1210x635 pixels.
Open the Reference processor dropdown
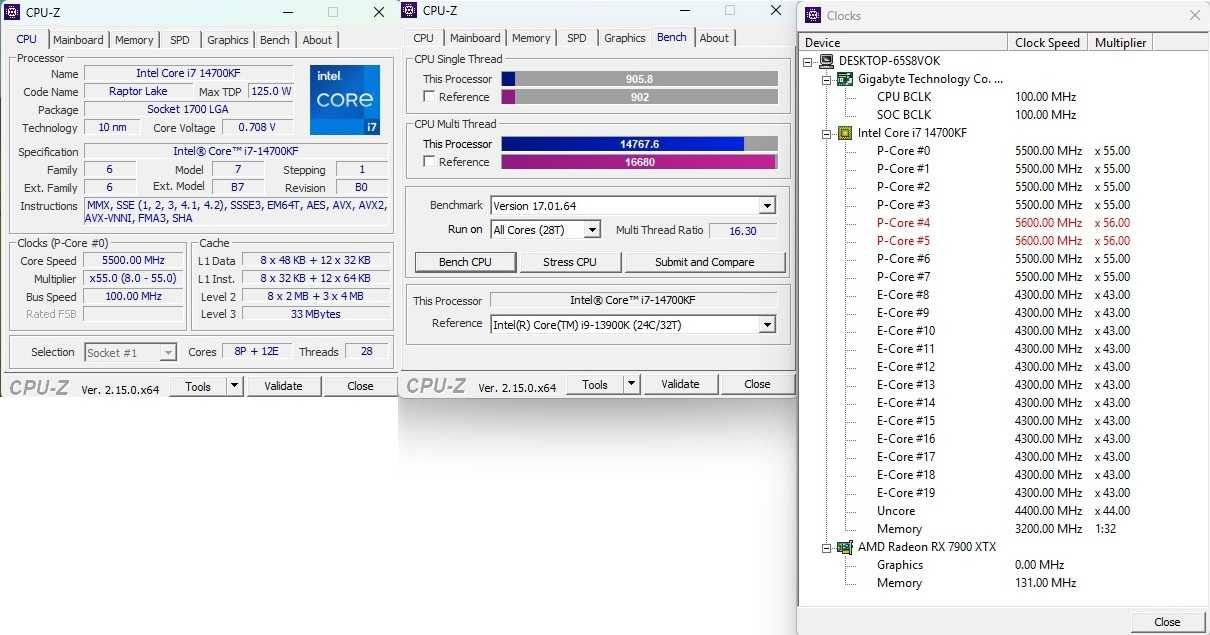(x=767, y=324)
